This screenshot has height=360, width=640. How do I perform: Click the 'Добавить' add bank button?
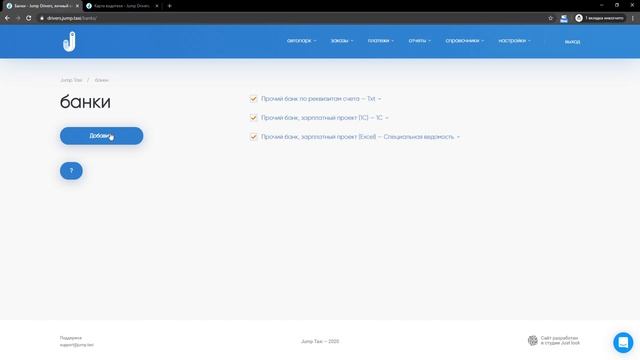pyautogui.click(x=102, y=136)
